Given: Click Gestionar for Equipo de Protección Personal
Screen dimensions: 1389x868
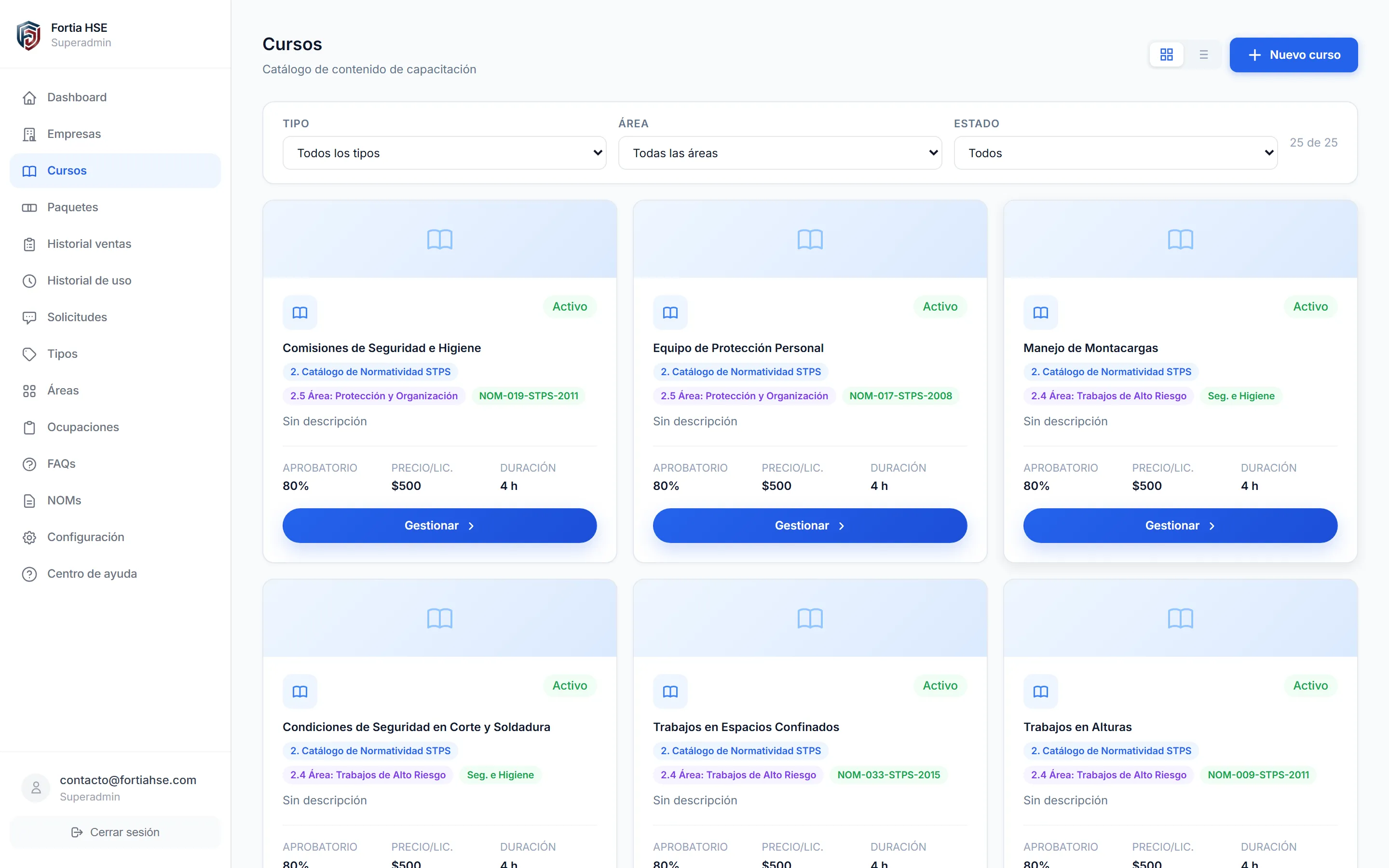Looking at the screenshot, I should 809,526.
